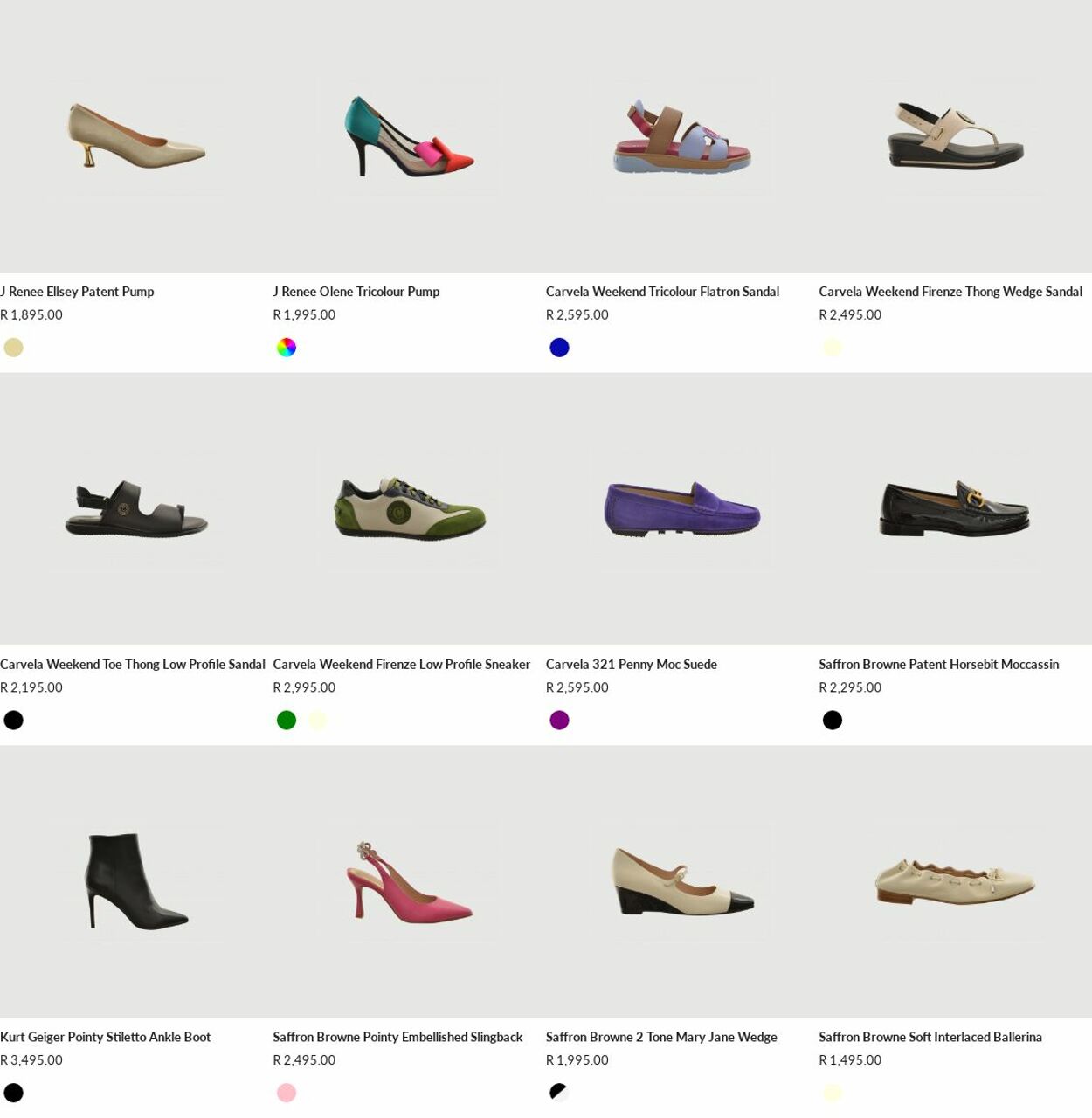
Task: Click the Saffron Browne Pointy Embellished Slingback title
Action: pyautogui.click(x=397, y=1038)
